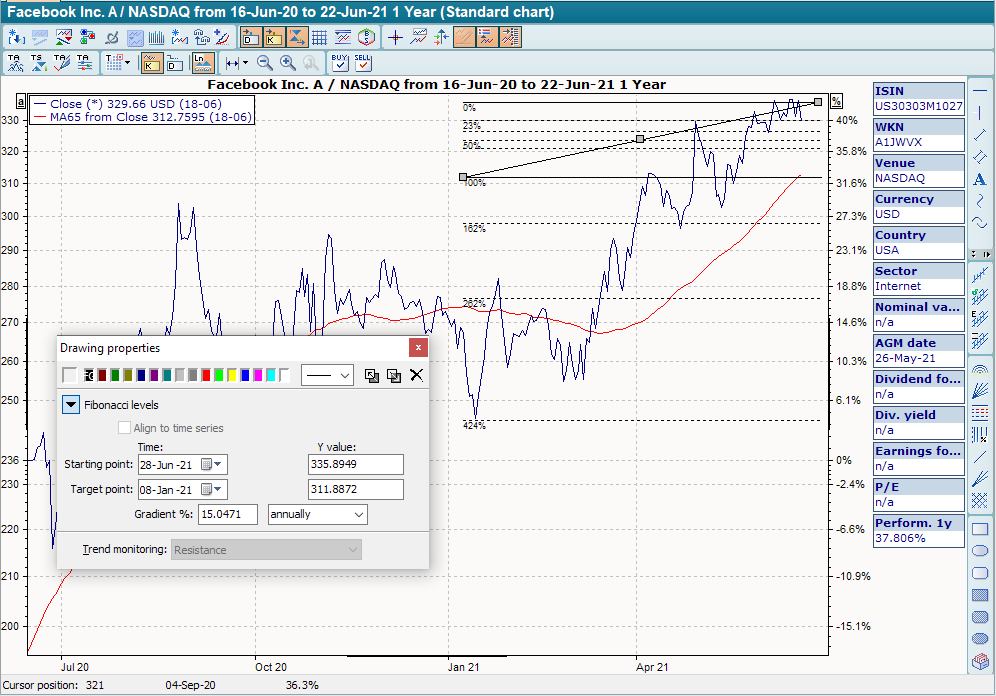Zoom out with the minus magnifier
Screen dimensions: 996x696
[x=265, y=63]
